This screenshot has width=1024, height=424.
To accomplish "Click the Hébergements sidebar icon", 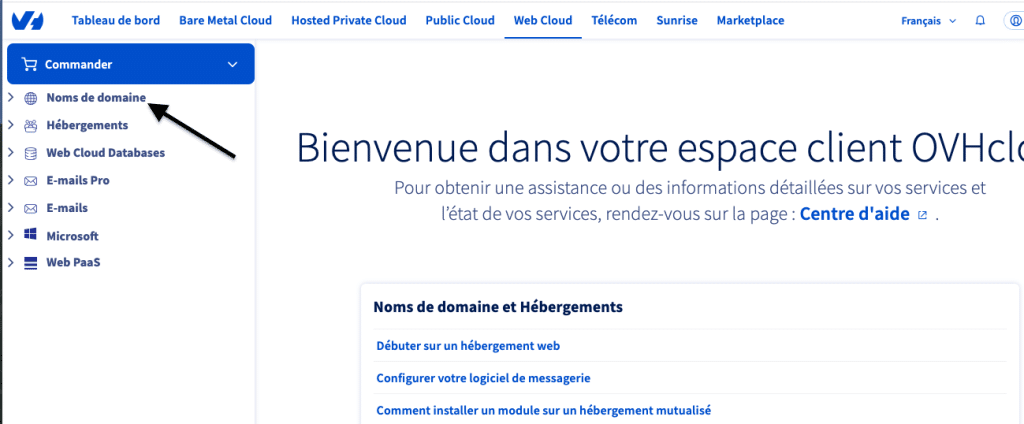I will tap(30, 126).
